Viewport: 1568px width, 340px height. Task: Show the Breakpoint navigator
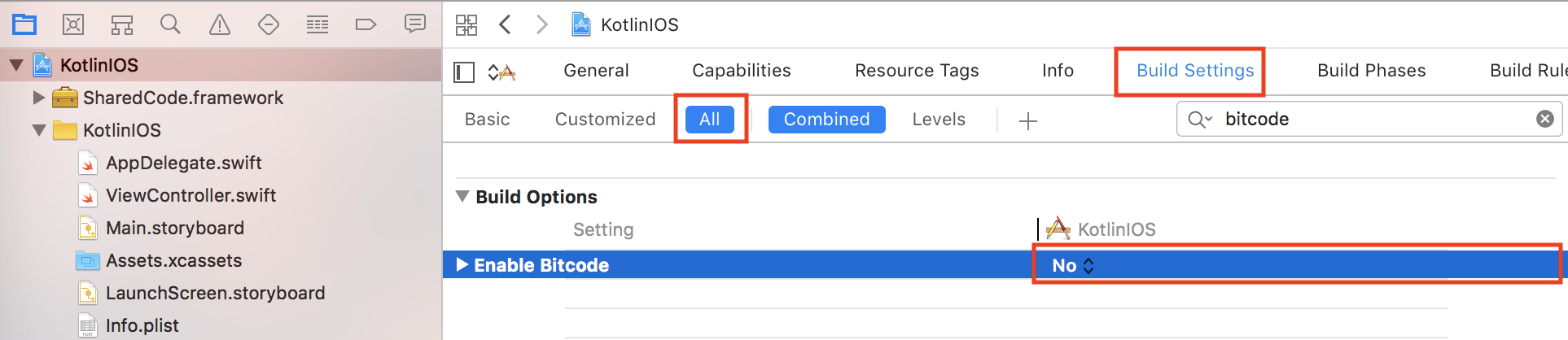click(366, 24)
